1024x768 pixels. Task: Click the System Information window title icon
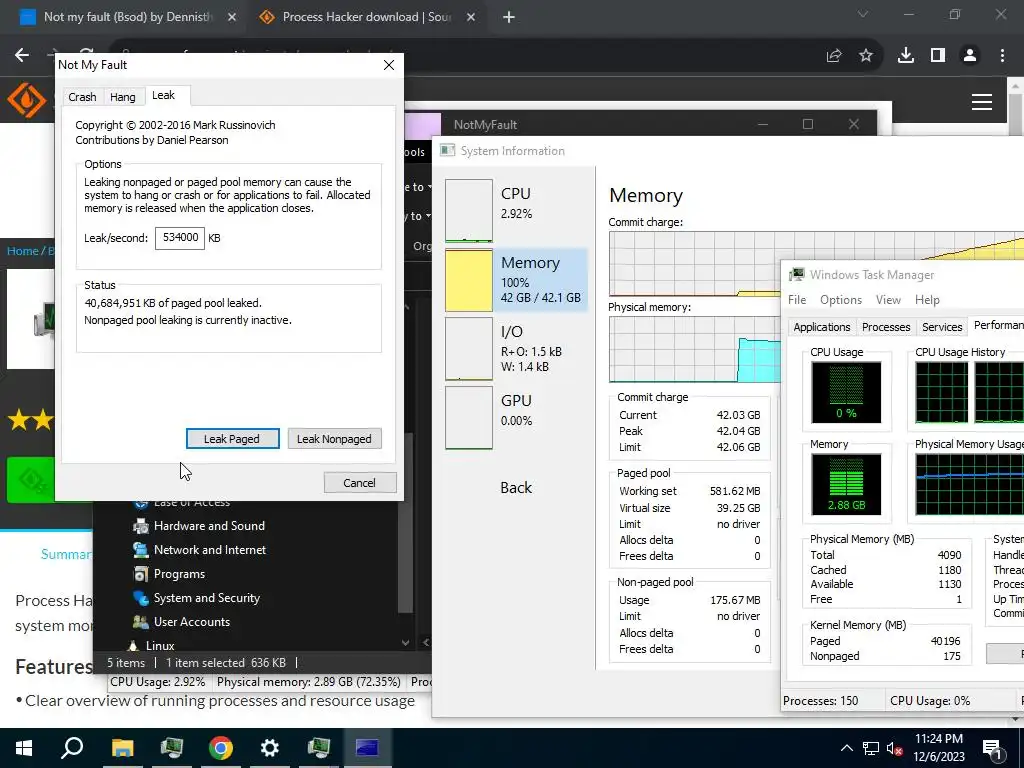tap(447, 151)
